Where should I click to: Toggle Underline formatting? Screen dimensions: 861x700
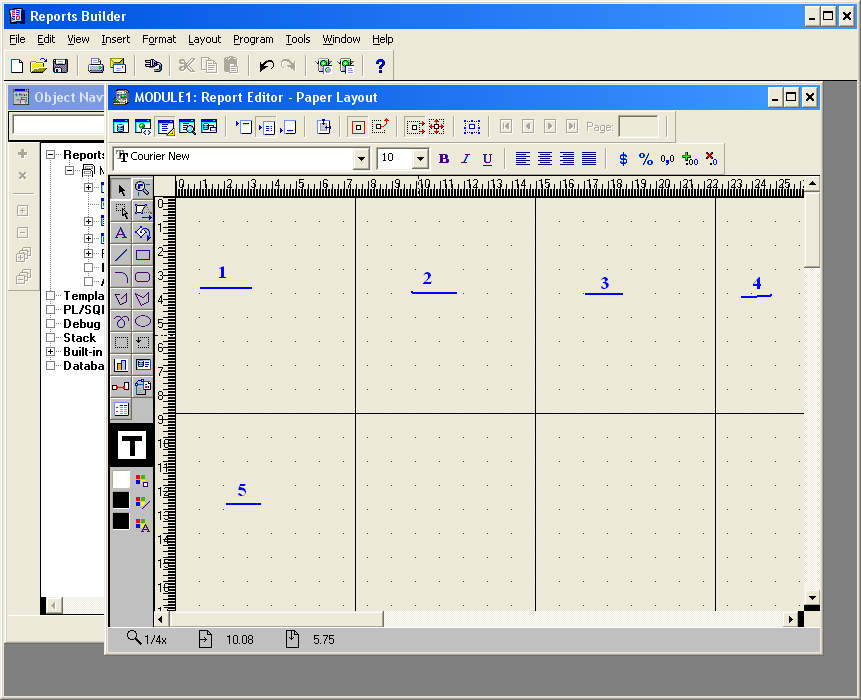coord(487,159)
